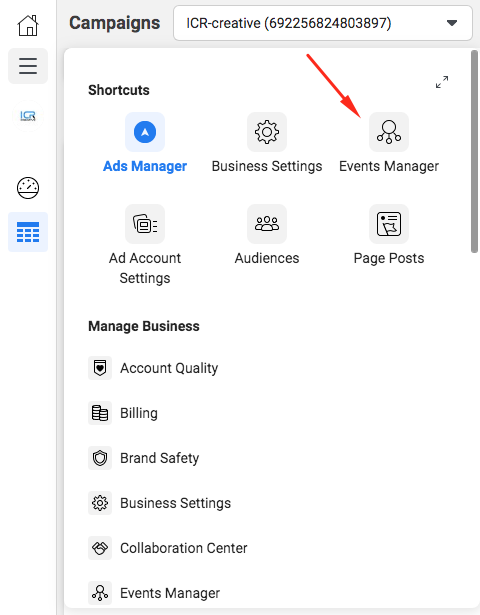480x615 pixels.
Task: Toggle the hamburger menu button
Action: (x=28, y=66)
